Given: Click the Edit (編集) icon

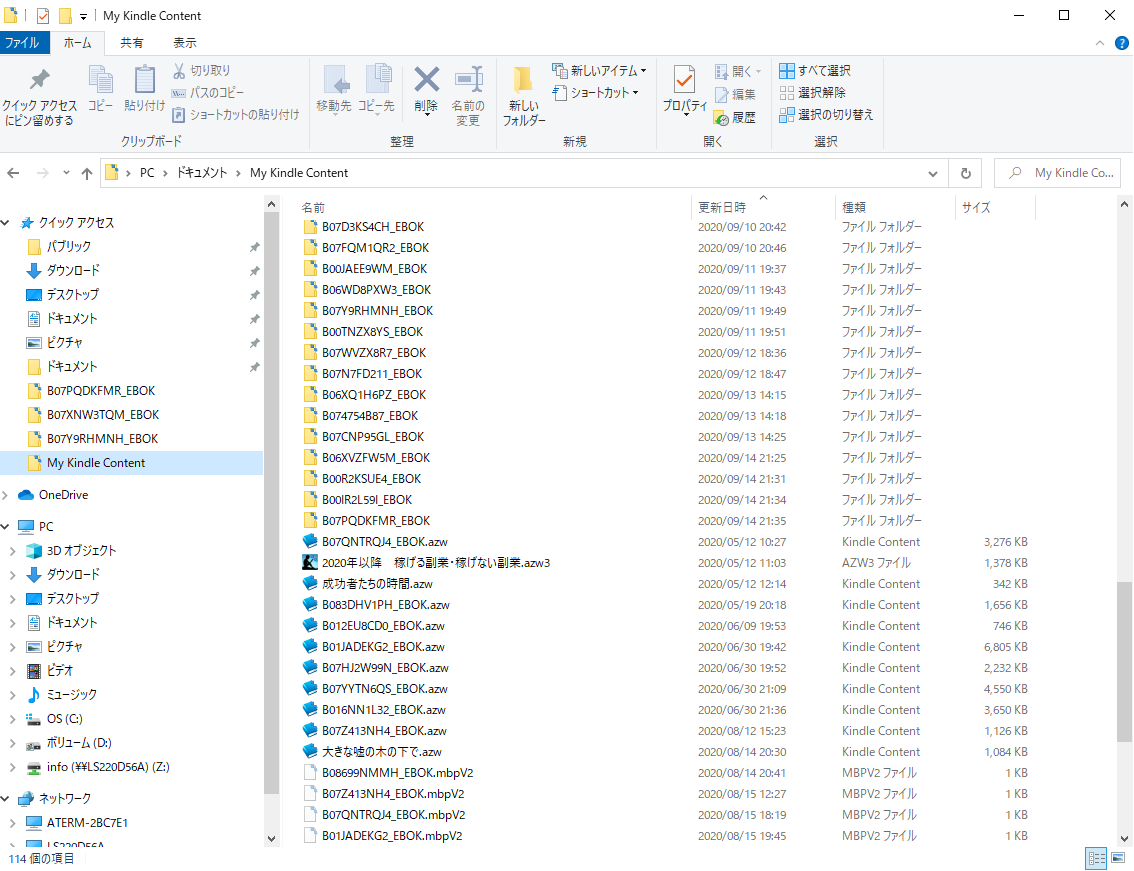Looking at the screenshot, I should (721, 94).
